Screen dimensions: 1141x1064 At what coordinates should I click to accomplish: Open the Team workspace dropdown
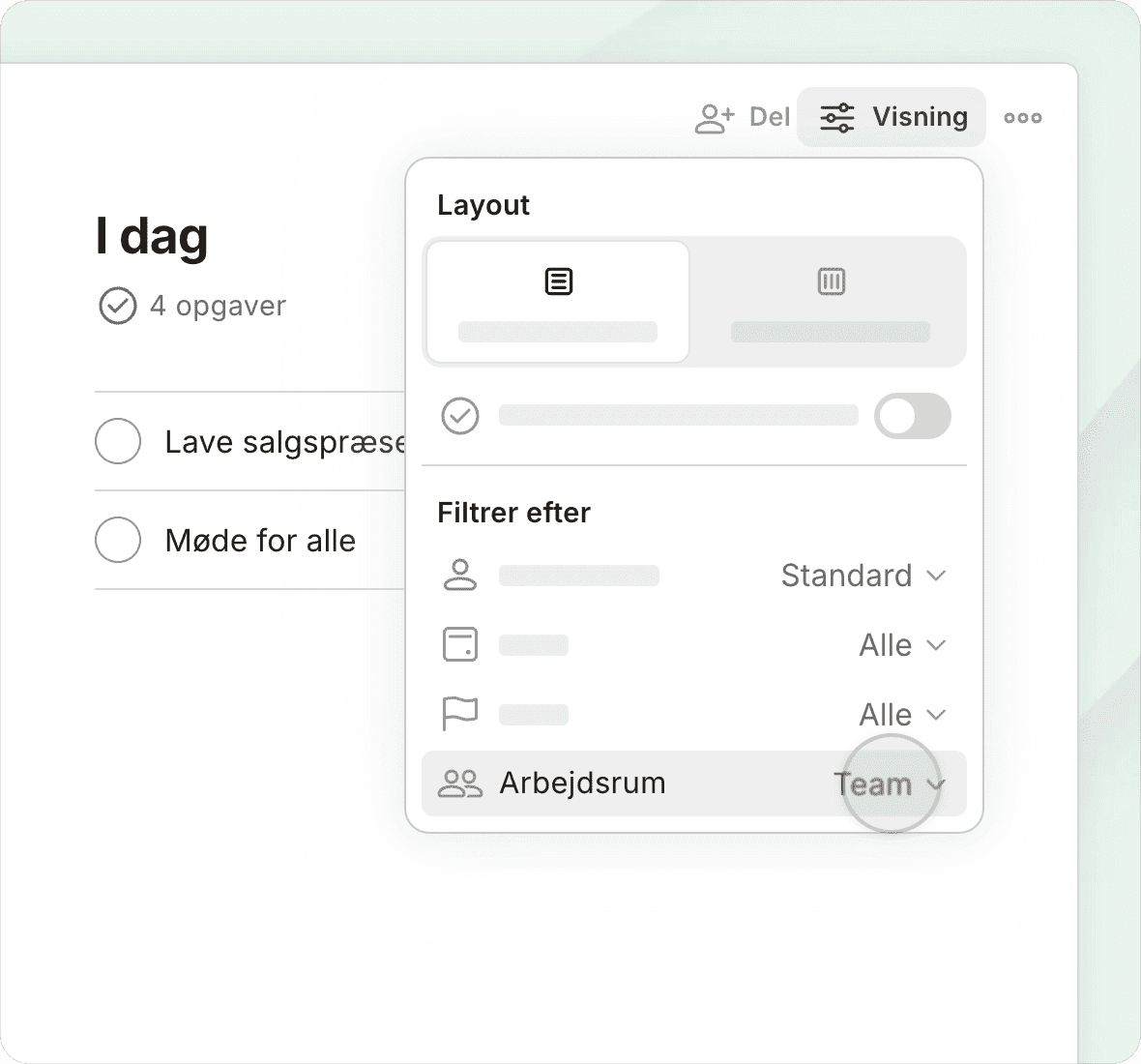tap(889, 784)
